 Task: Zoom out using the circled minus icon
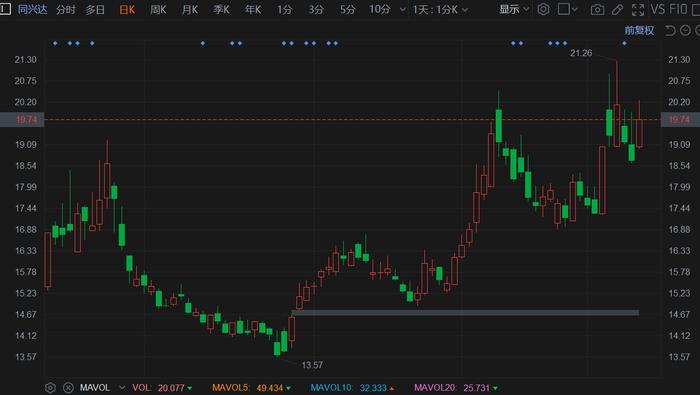point(685,30)
